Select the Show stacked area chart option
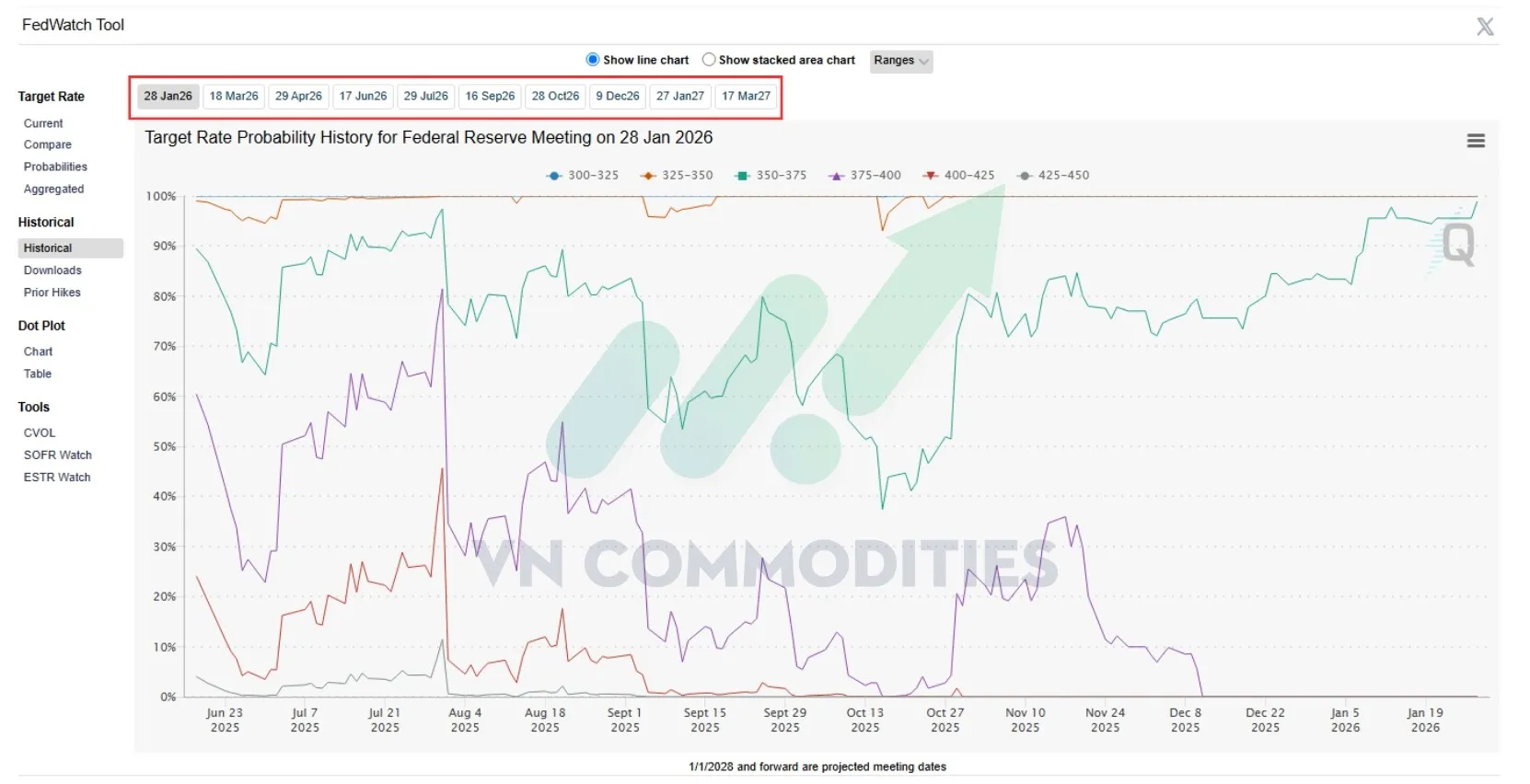This screenshot has height=784, width=1530. (709, 60)
